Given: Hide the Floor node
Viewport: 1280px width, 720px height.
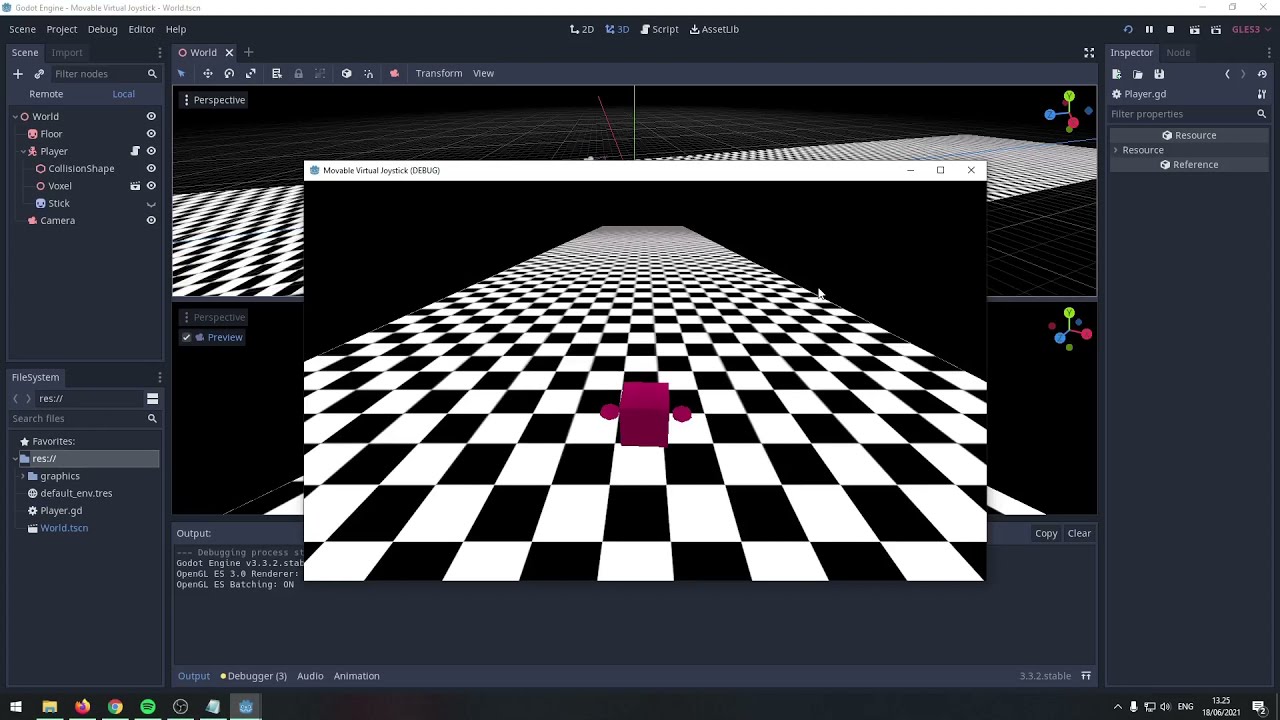Looking at the screenshot, I should (x=151, y=134).
